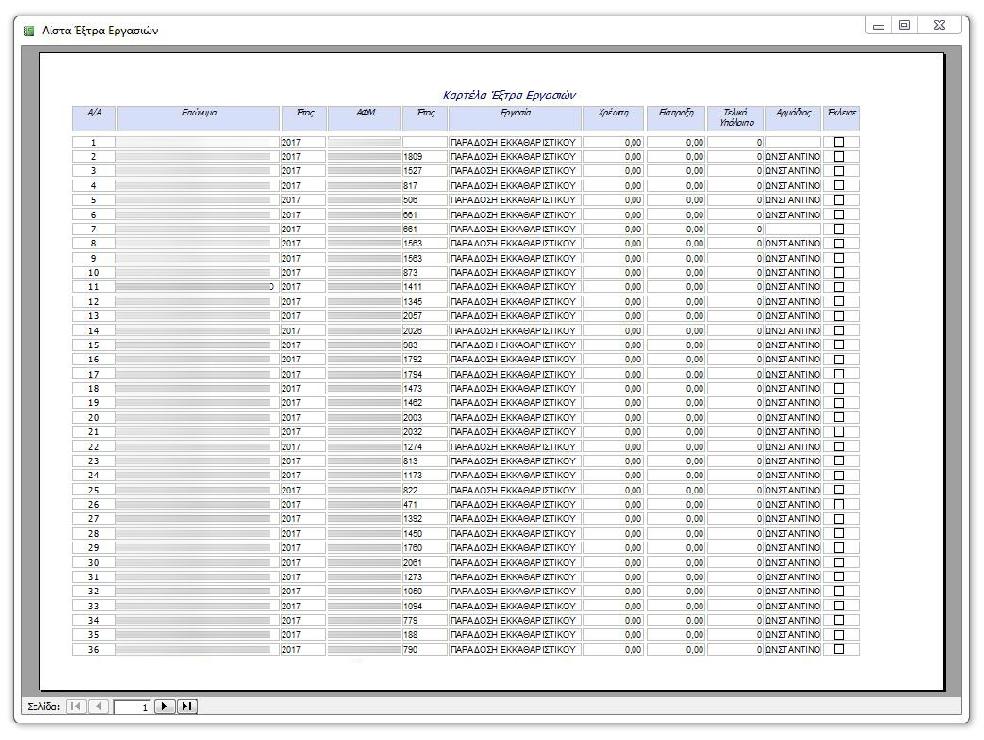984x740 pixels.
Task: Select code 873 in row 10
Action: tap(410, 272)
